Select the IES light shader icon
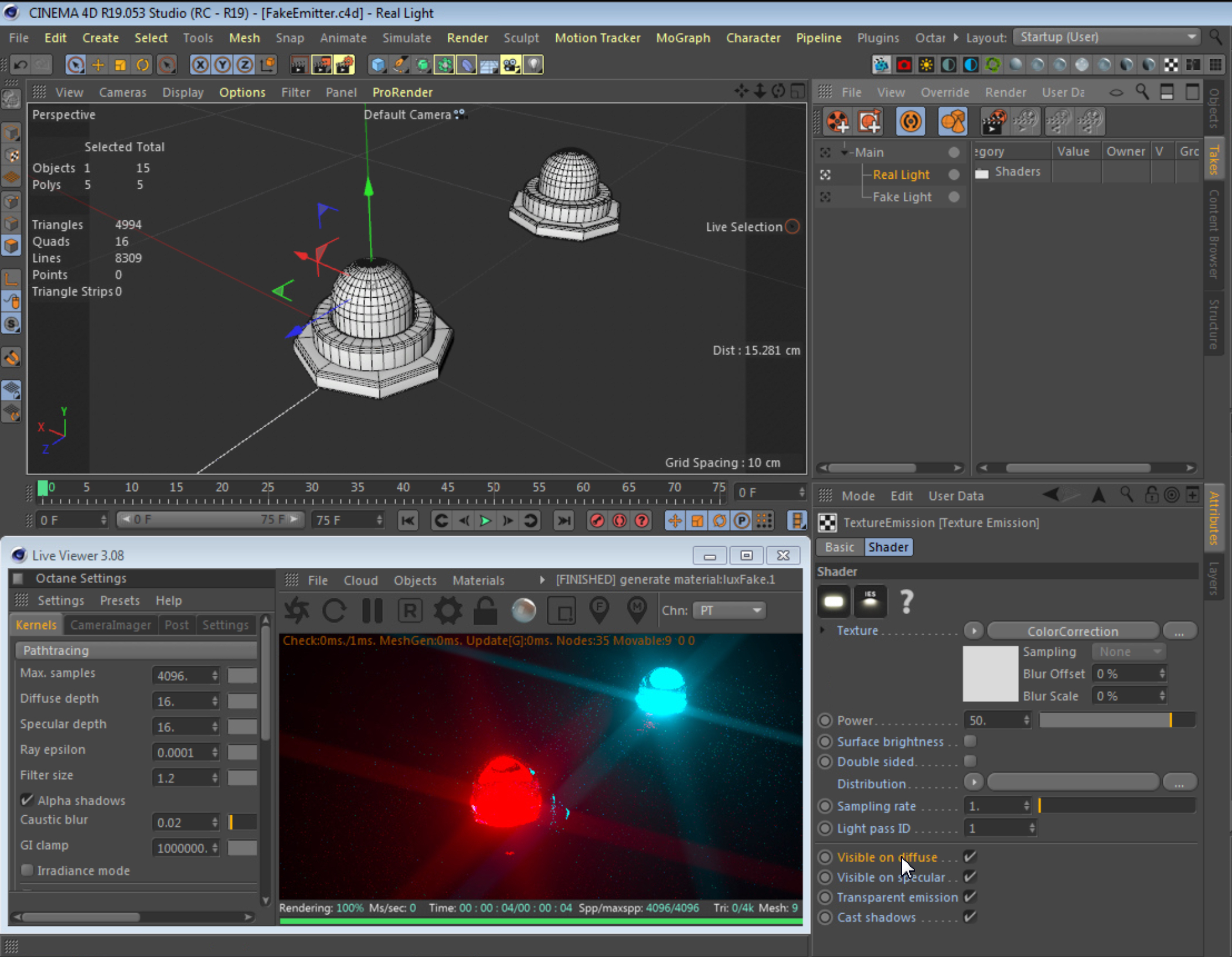 870,601
